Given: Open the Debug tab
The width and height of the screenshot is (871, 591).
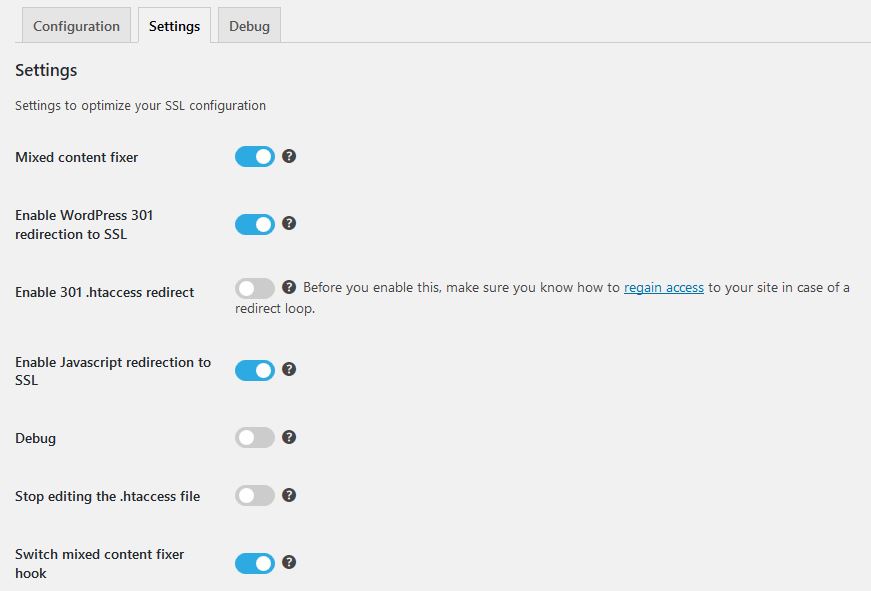Looking at the screenshot, I should pyautogui.click(x=249, y=26).
